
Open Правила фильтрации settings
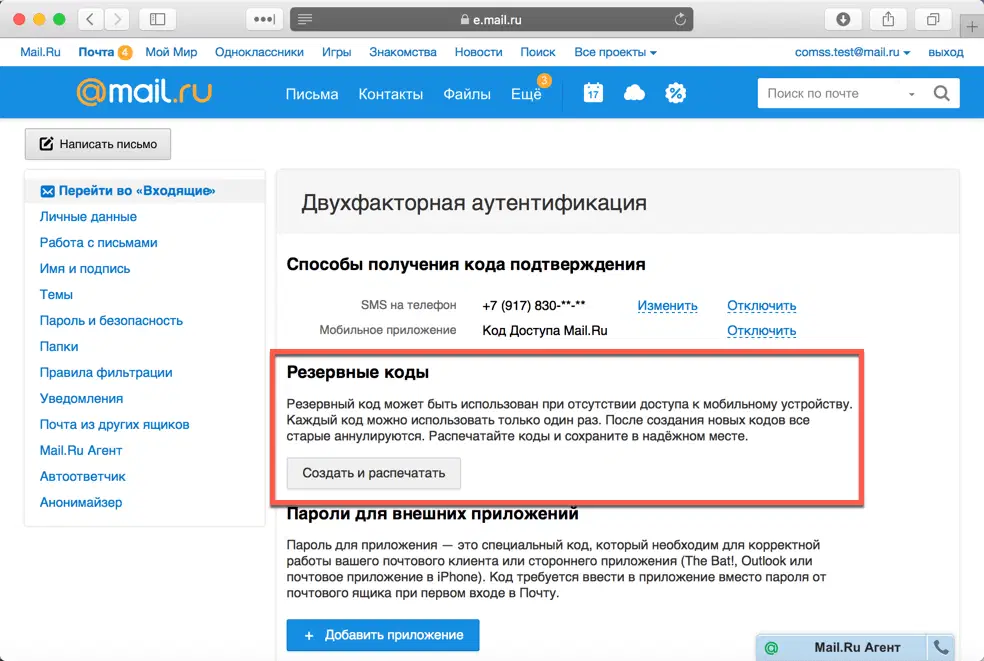pyautogui.click(x=105, y=373)
